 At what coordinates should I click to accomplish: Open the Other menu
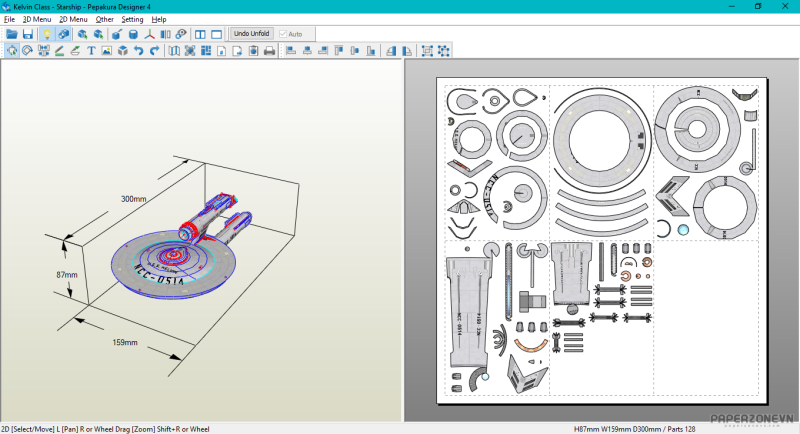pyautogui.click(x=105, y=19)
